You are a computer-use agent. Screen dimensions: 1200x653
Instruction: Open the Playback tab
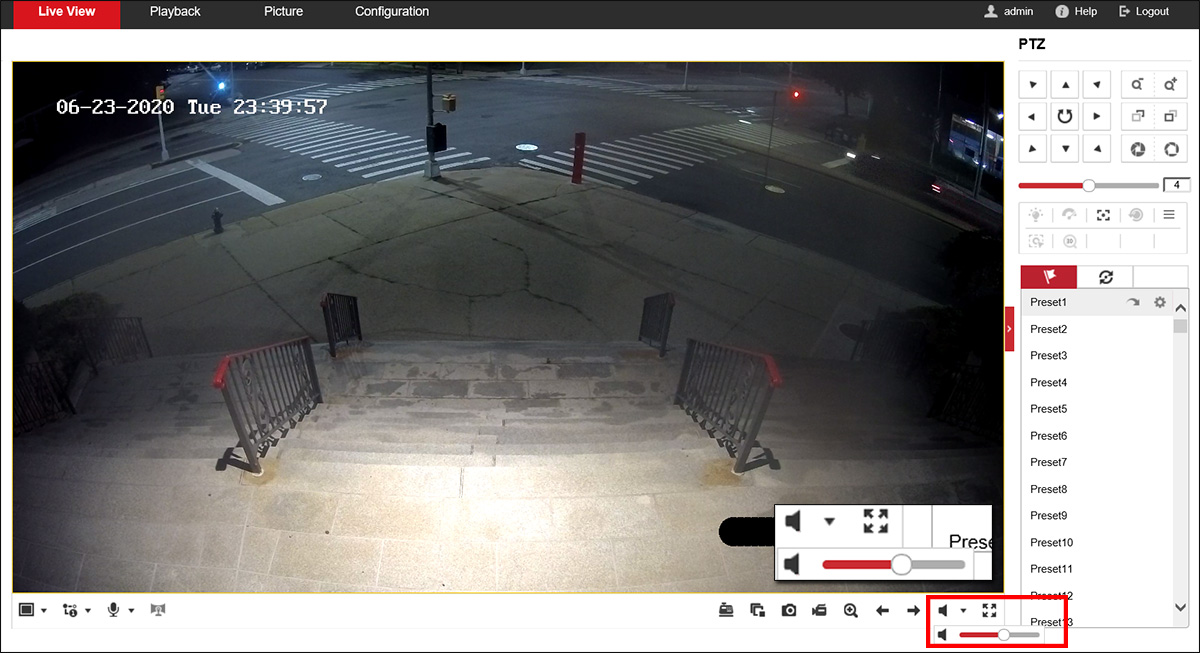175,12
